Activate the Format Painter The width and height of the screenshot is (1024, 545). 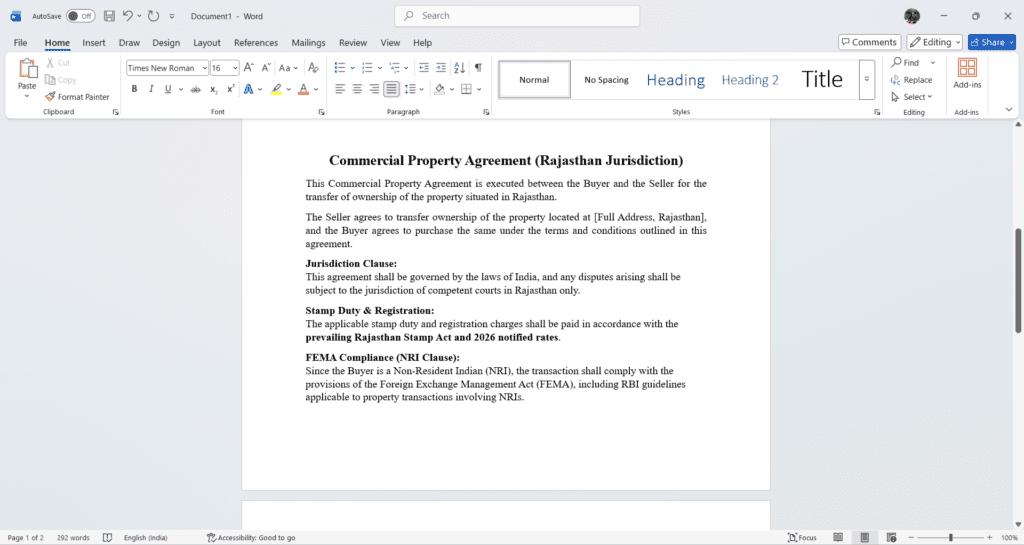pos(77,97)
